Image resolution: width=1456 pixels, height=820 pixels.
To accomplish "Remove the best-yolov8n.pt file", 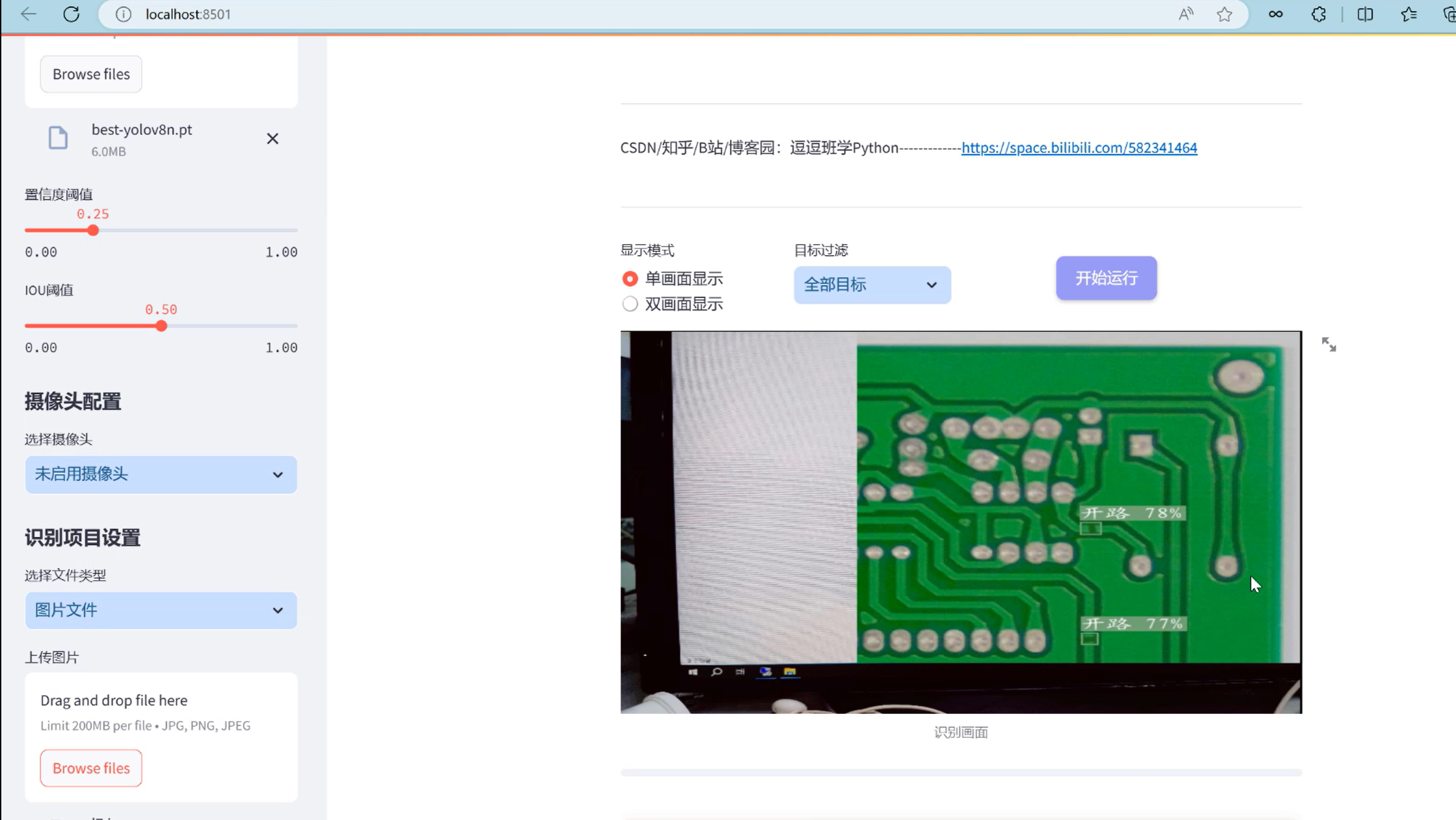I will tap(273, 139).
